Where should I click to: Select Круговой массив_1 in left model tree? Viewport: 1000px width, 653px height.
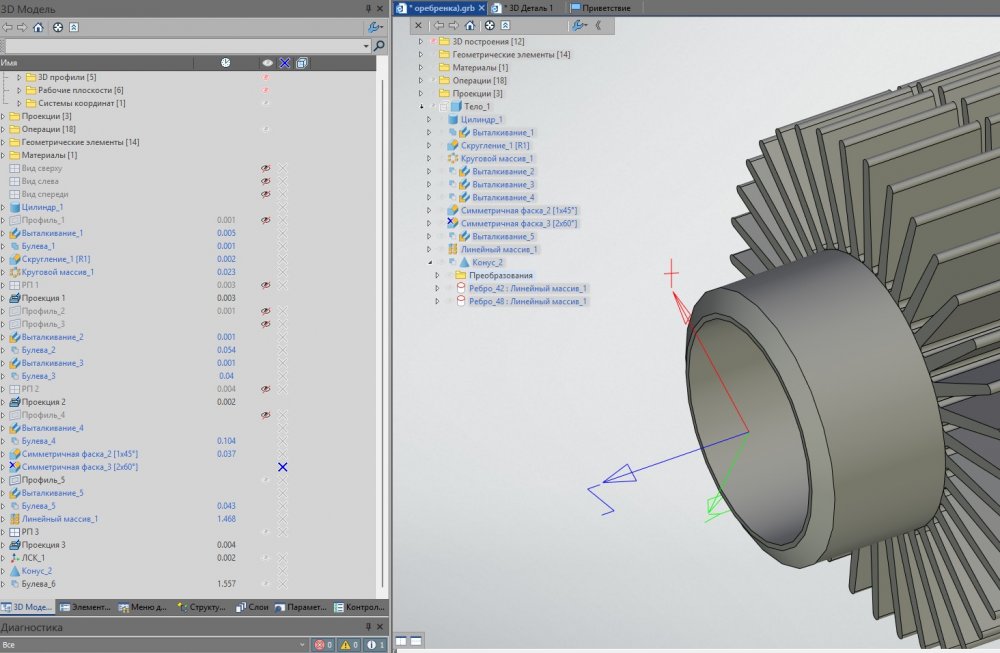click(57, 272)
